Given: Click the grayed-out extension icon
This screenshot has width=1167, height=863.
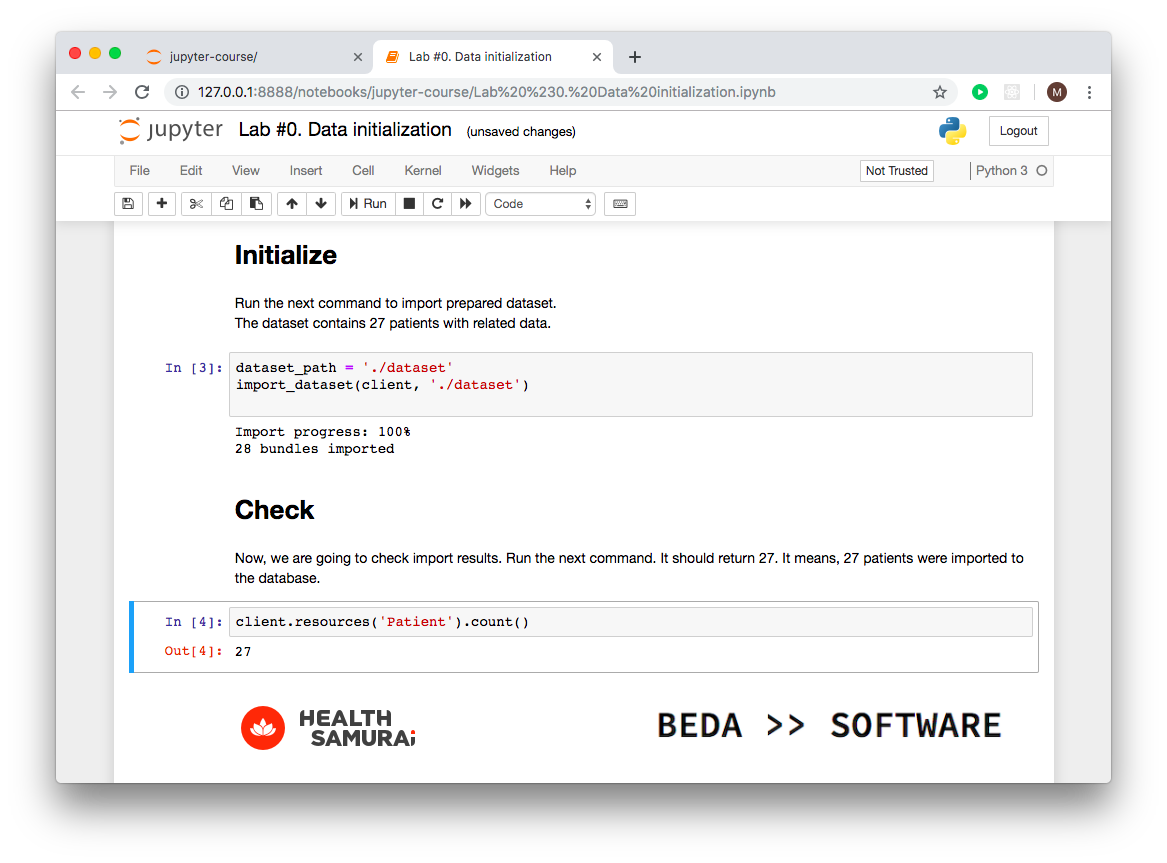Looking at the screenshot, I should click(1011, 92).
